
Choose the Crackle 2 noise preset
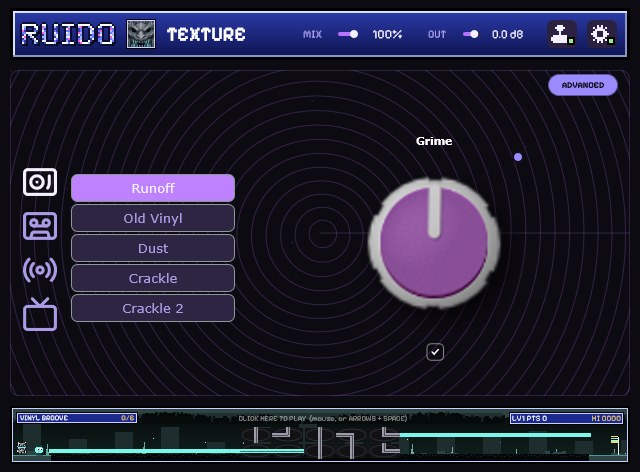point(153,308)
